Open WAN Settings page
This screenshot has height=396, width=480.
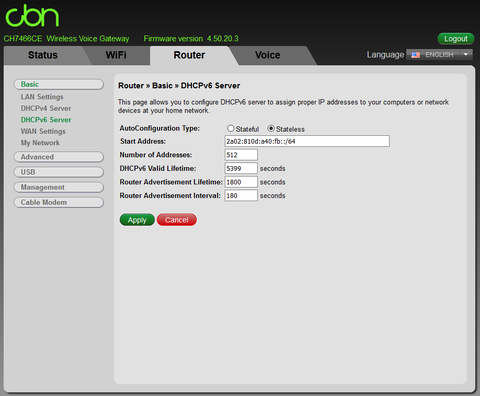[43, 131]
